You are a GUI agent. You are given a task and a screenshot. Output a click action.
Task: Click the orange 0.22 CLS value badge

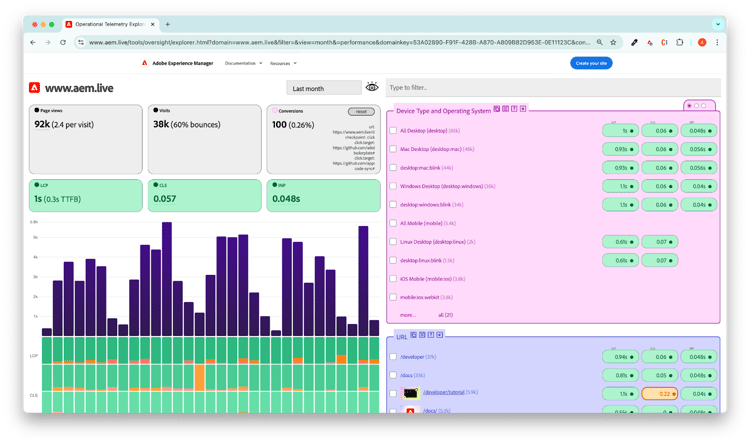(660, 393)
